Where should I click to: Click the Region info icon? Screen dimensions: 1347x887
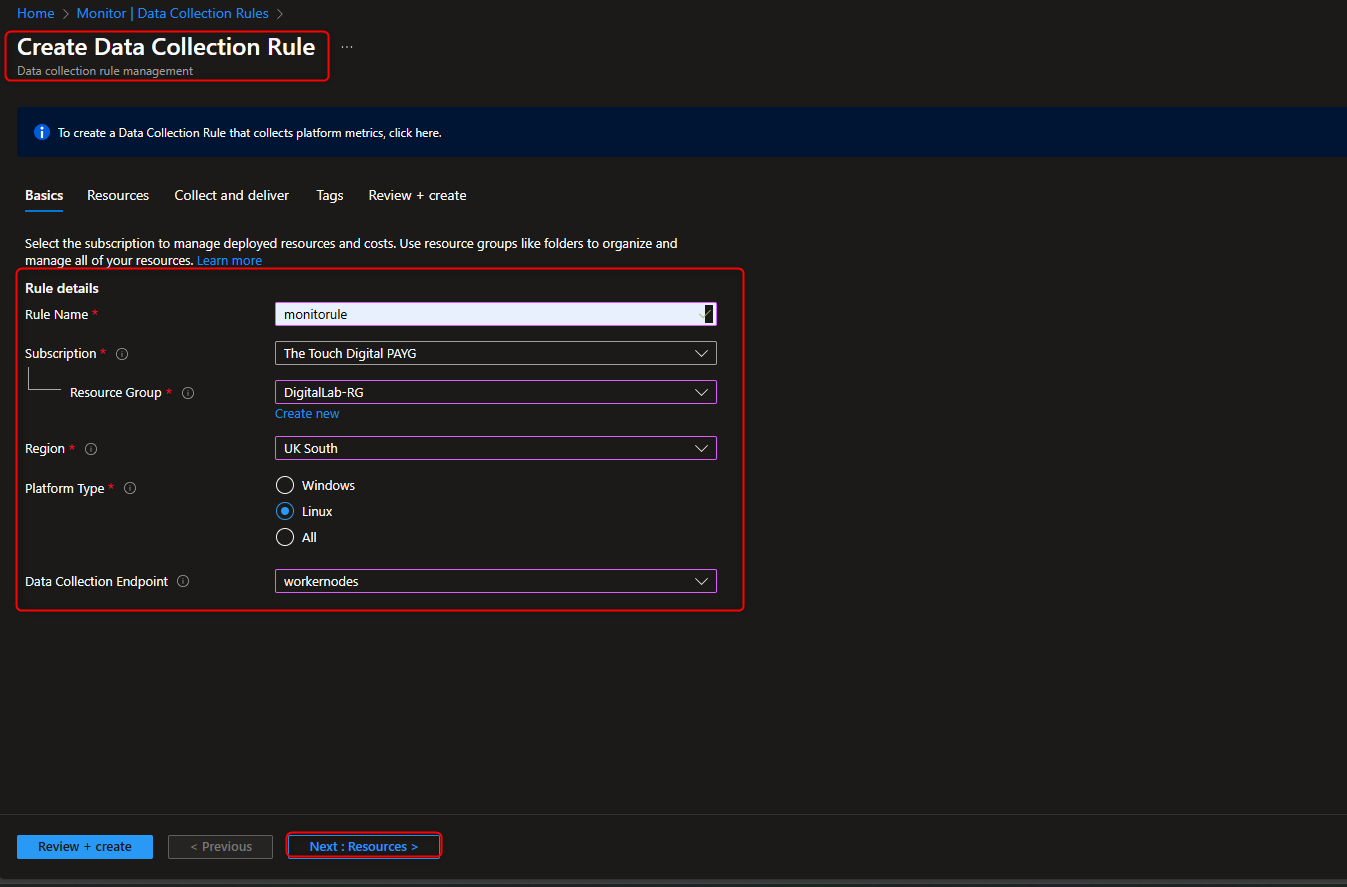pos(91,449)
